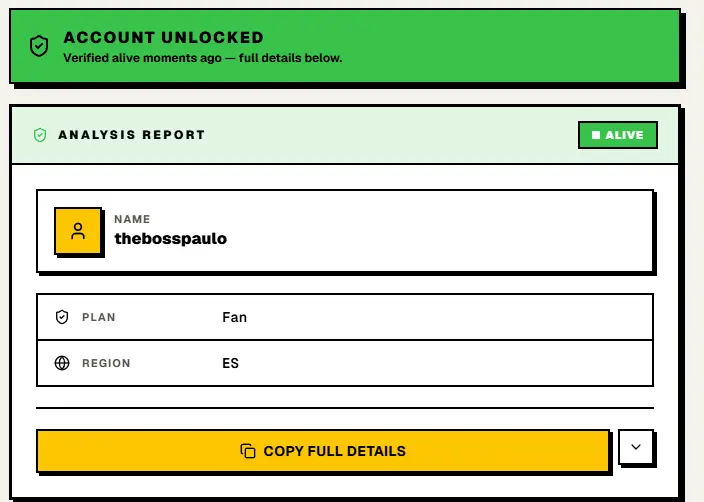Click the green shield icon beside Analysis Report

tap(40, 135)
